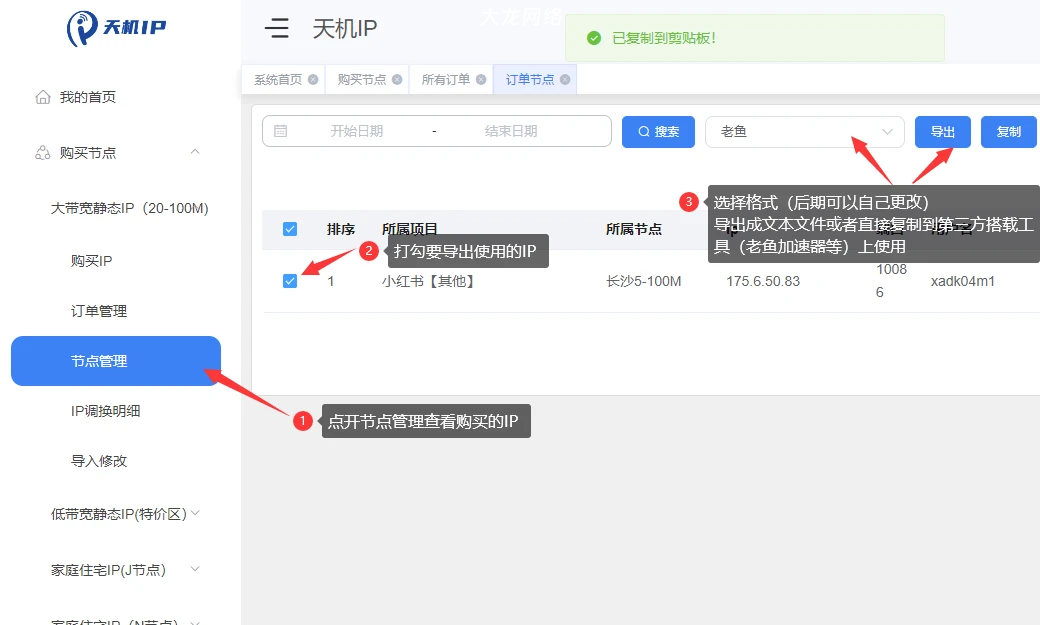Switch to the 所有订单 tab
Screen dimensions: 1040x625
[x=445, y=80]
